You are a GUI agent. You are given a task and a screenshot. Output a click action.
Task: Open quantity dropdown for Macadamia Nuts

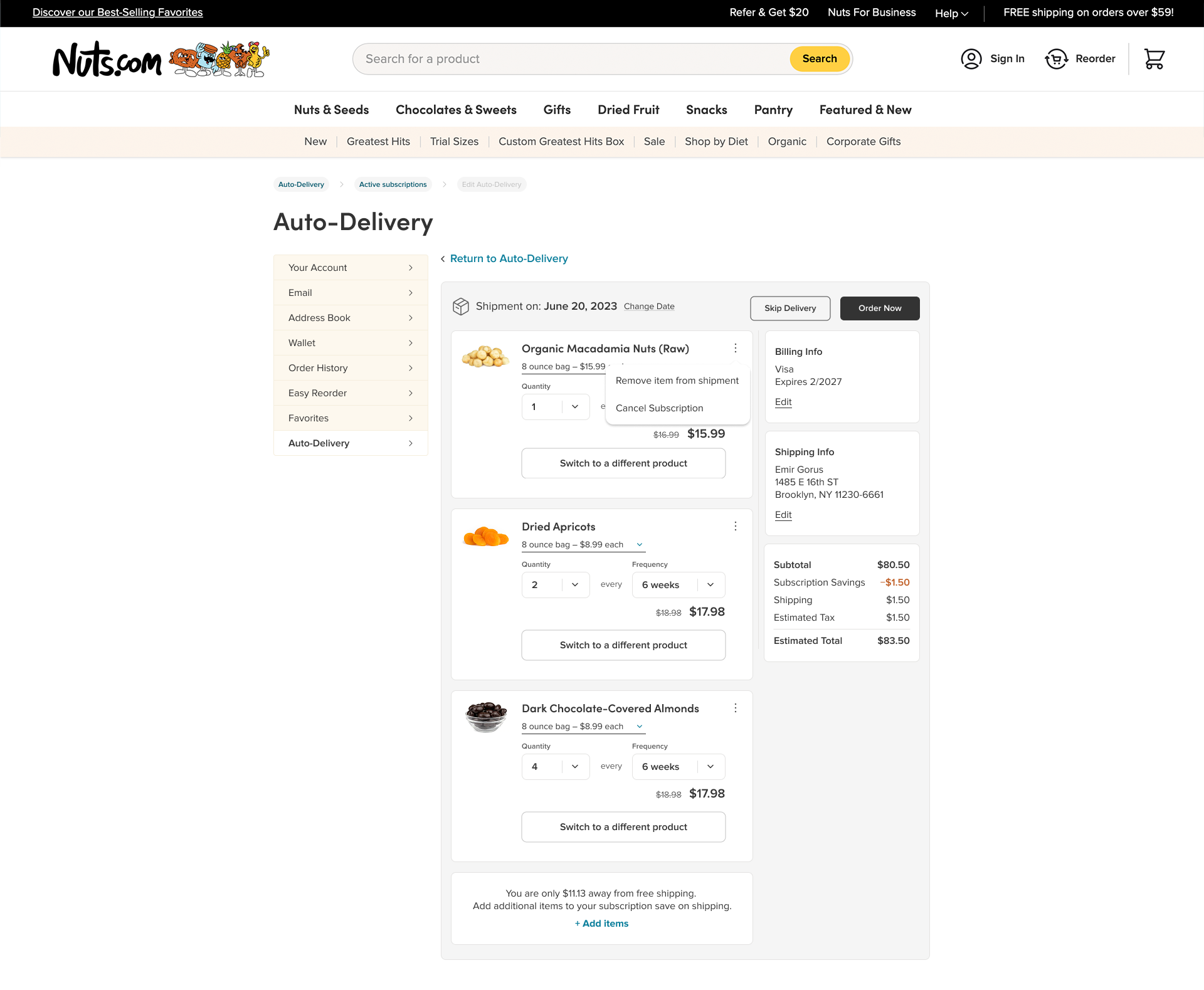[x=556, y=407]
